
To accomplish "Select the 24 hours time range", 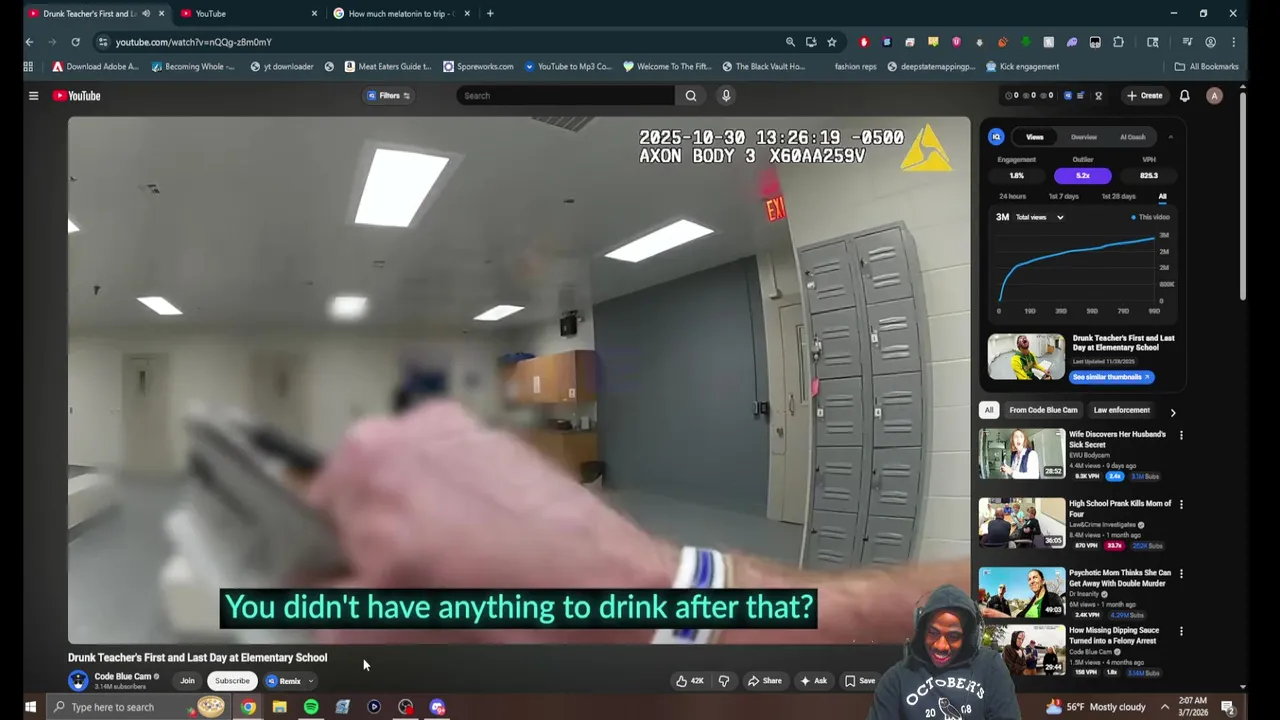I will tap(1012, 197).
